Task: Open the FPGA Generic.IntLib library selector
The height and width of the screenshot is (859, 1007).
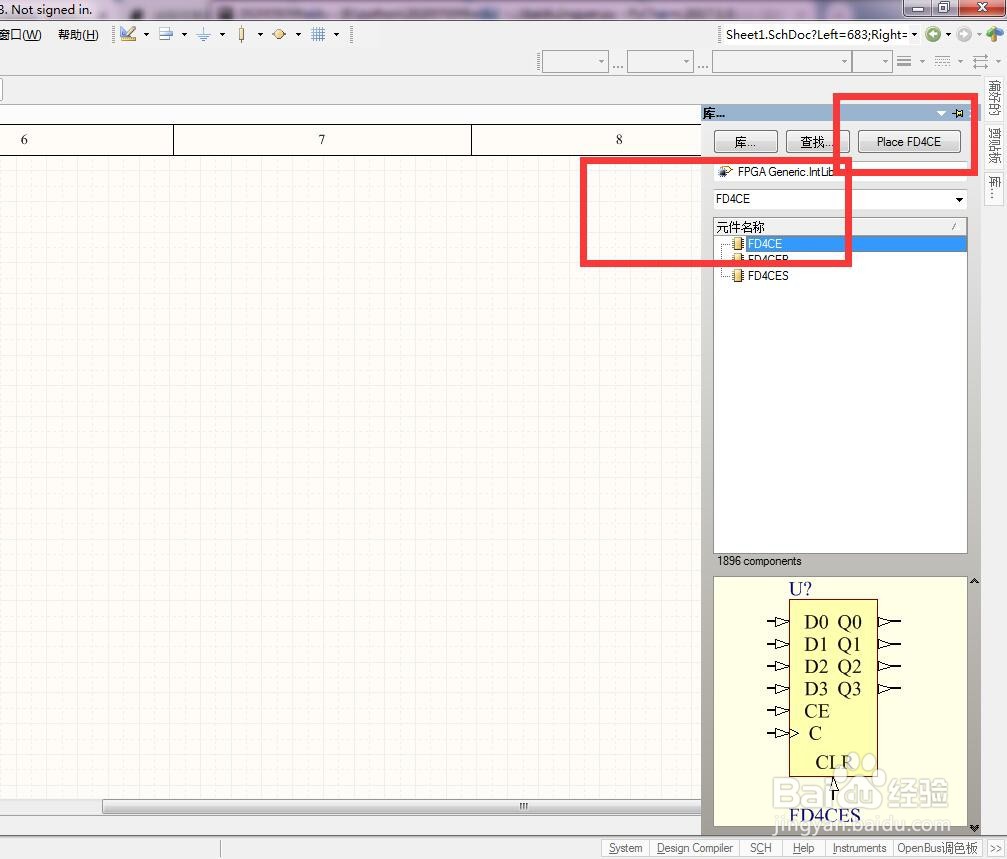Action: pos(840,171)
